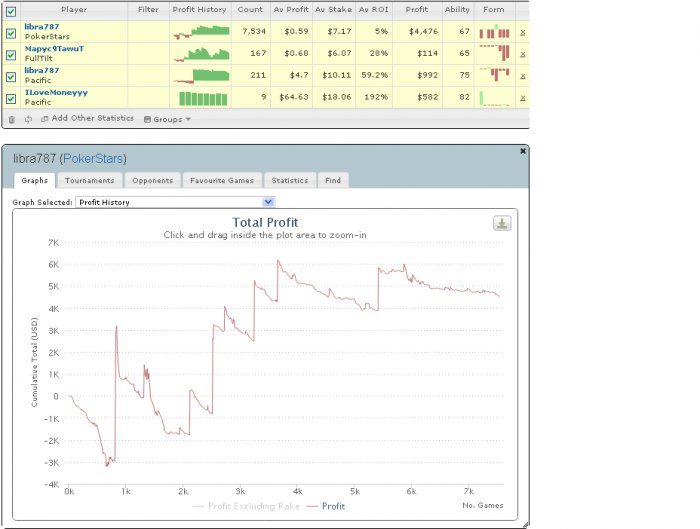The image size is (700, 529).
Task: Open the Mapyc9TawuT player link
Action: point(54,49)
